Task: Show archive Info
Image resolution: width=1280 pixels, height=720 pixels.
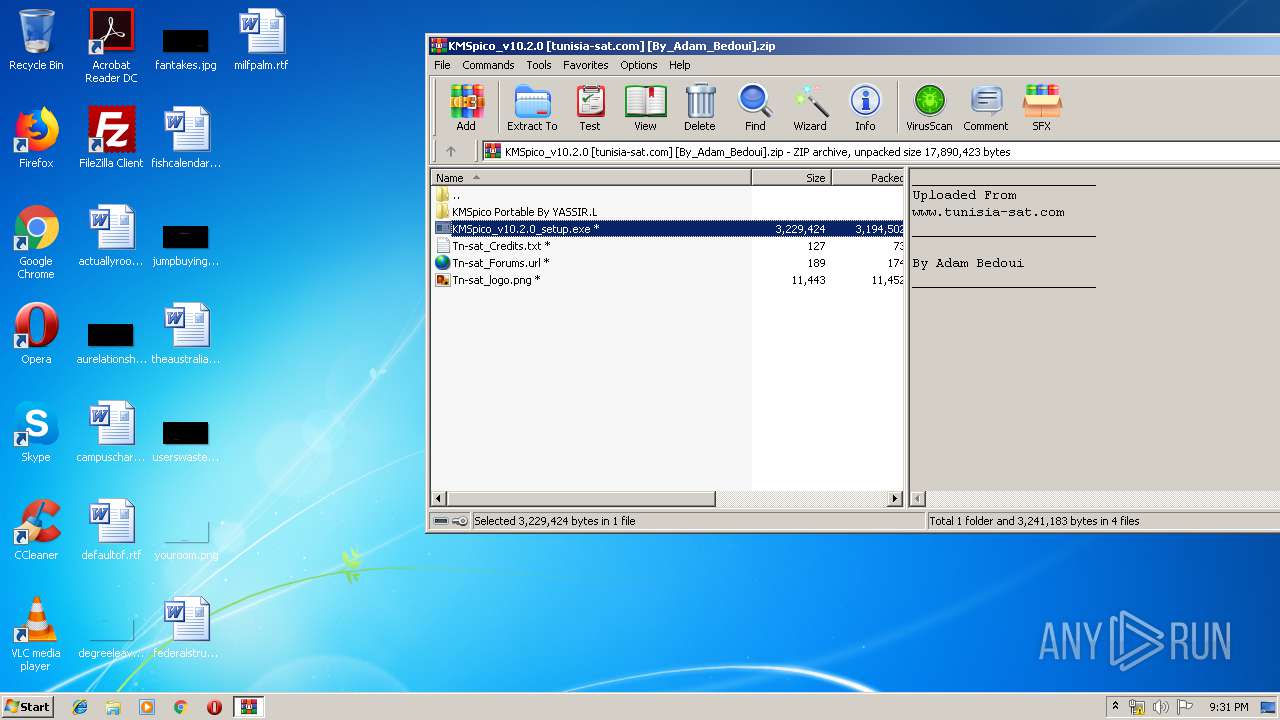Action: (865, 108)
